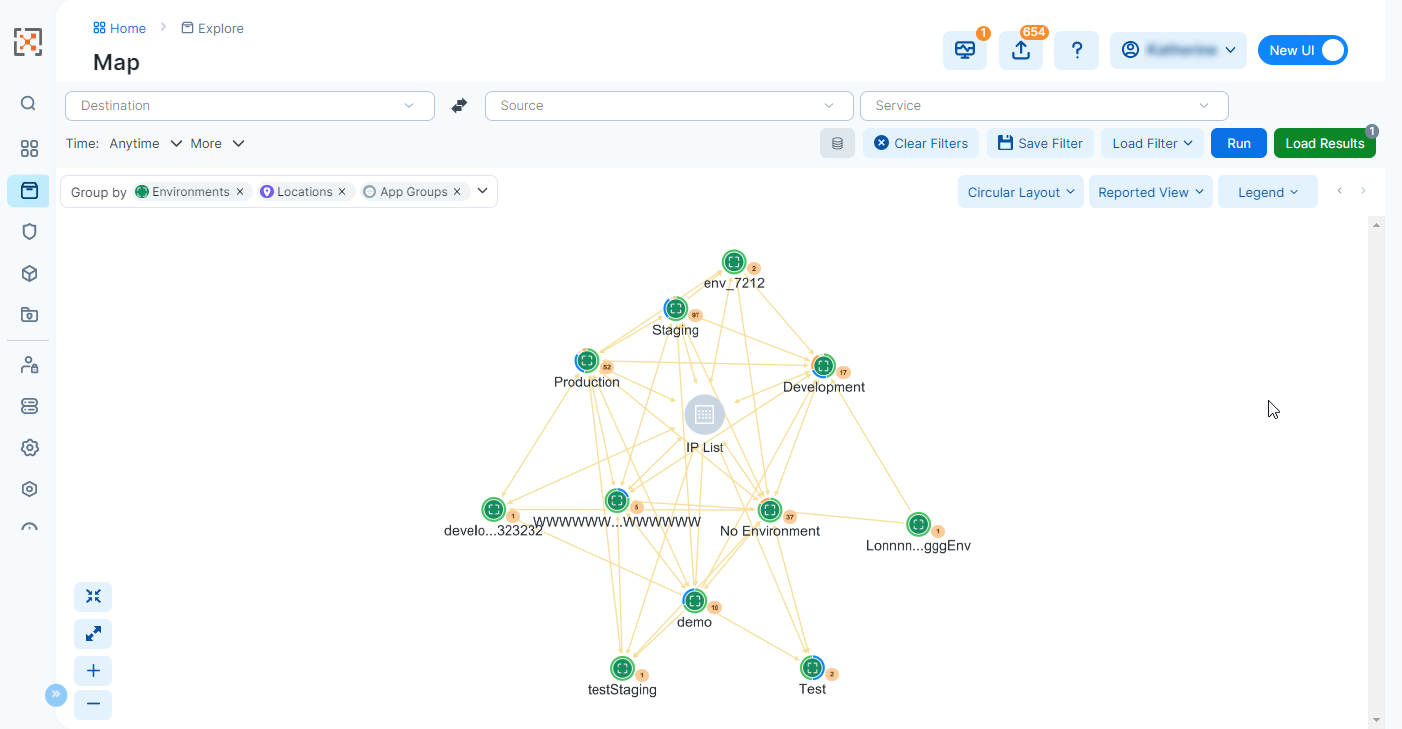This screenshot has height=729, width=1402.
Task: Open the Load Filter dropdown
Action: [1153, 143]
